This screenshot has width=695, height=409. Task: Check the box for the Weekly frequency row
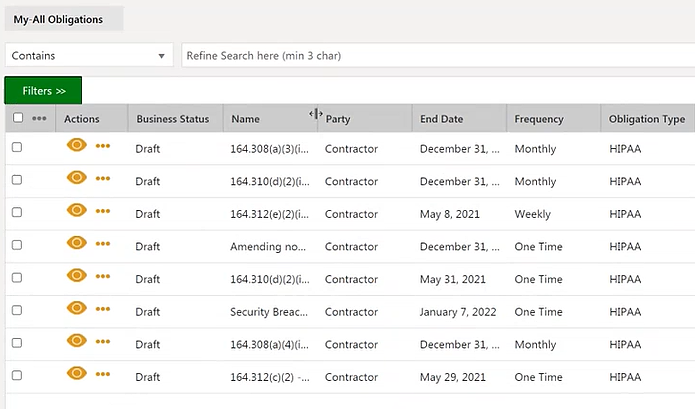[x=17, y=213]
